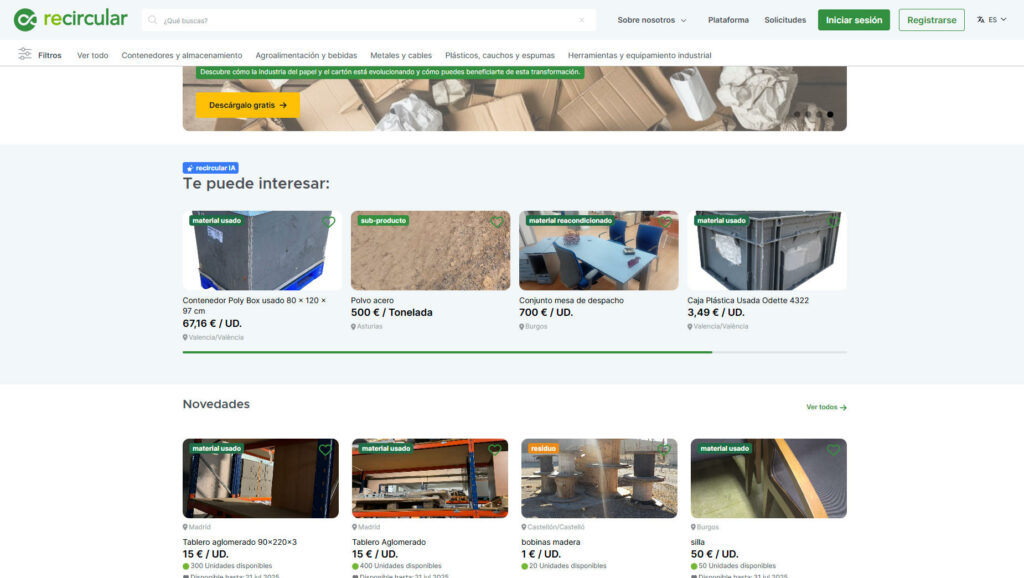
Task: Favorite the Contenedor Poly Box listing
Action: tap(328, 222)
